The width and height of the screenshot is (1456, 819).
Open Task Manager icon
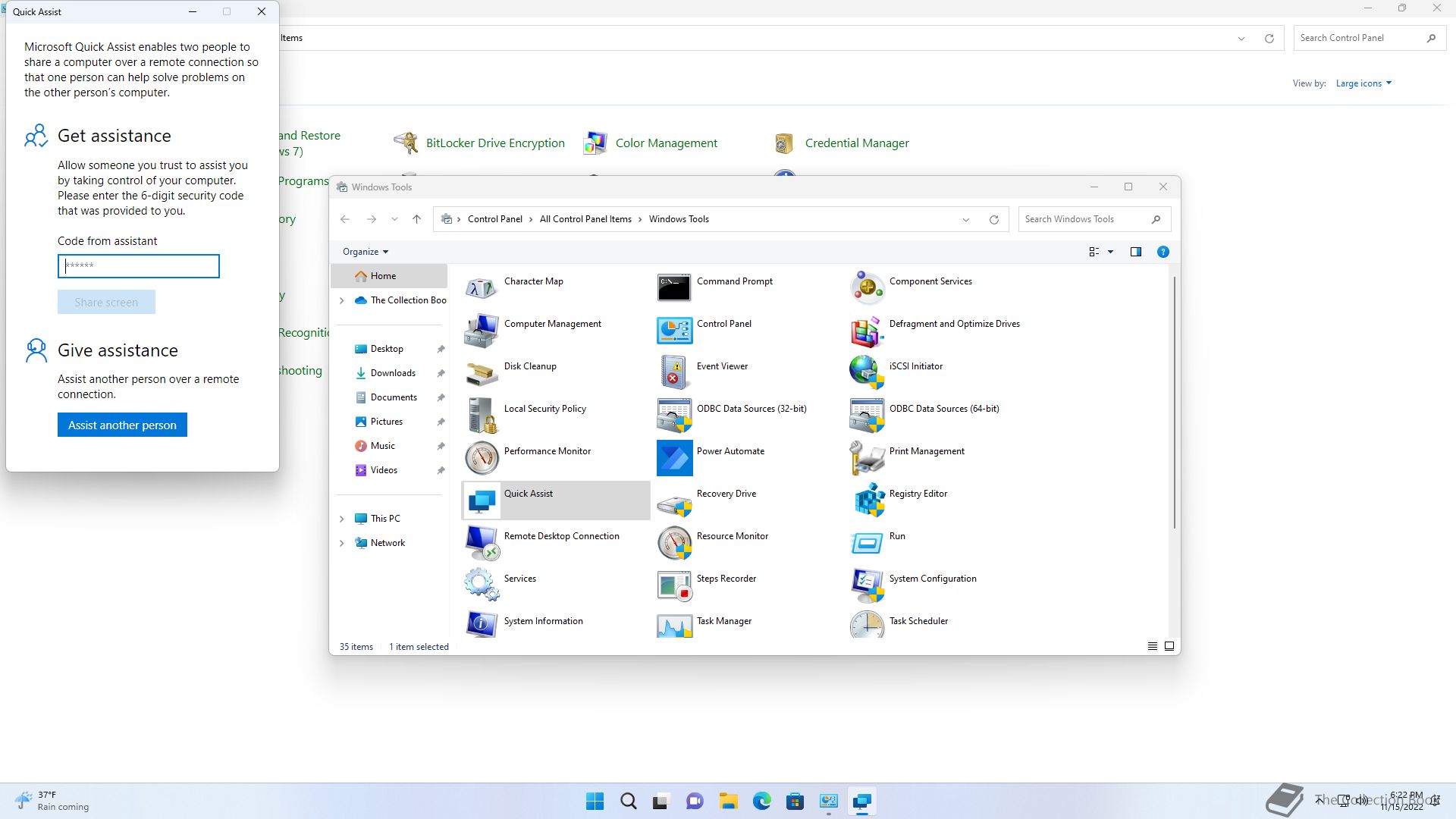(674, 624)
